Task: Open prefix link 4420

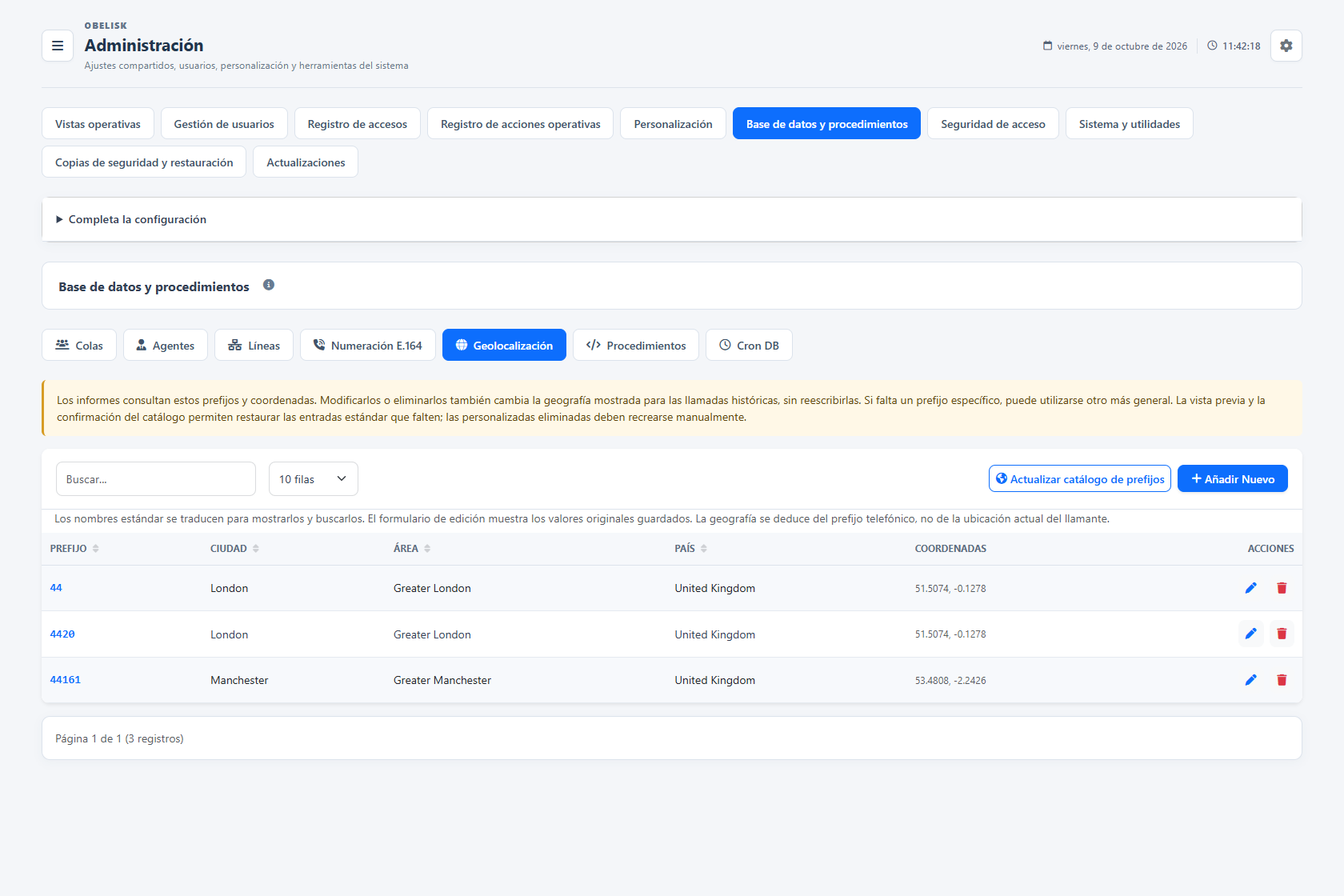Action: tap(62, 634)
